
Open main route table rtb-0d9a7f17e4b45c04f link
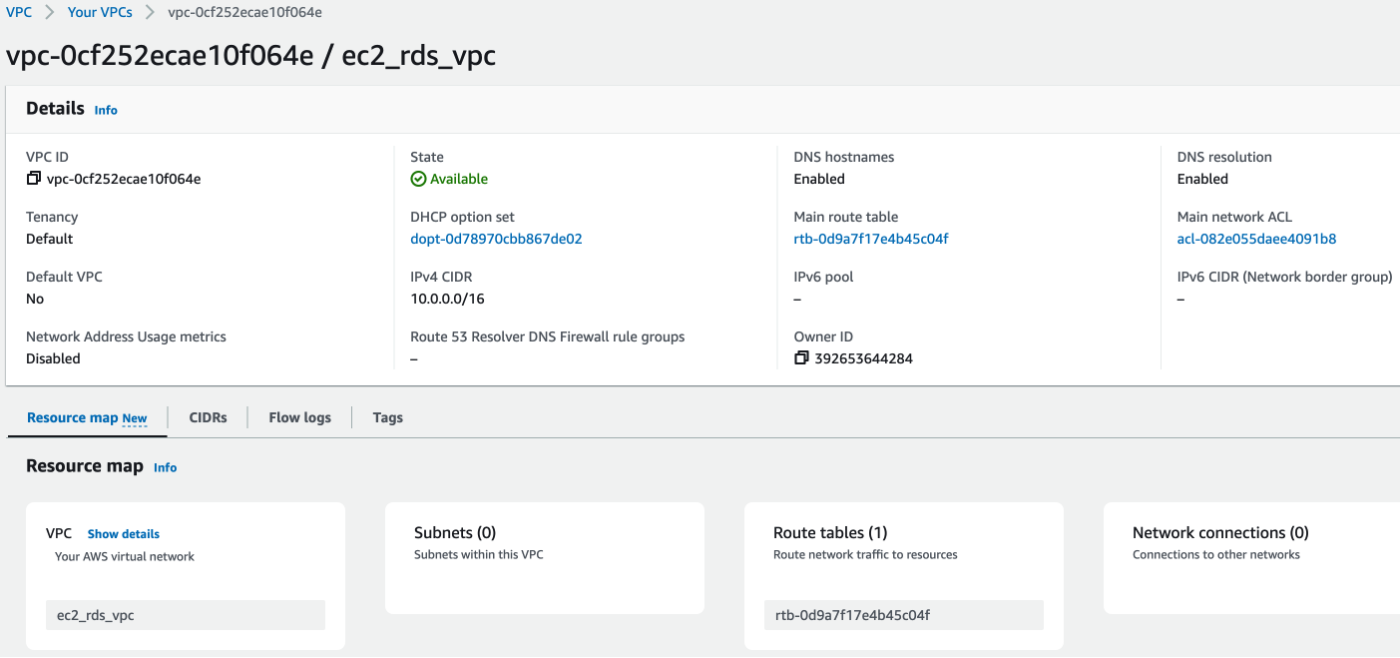pos(870,239)
